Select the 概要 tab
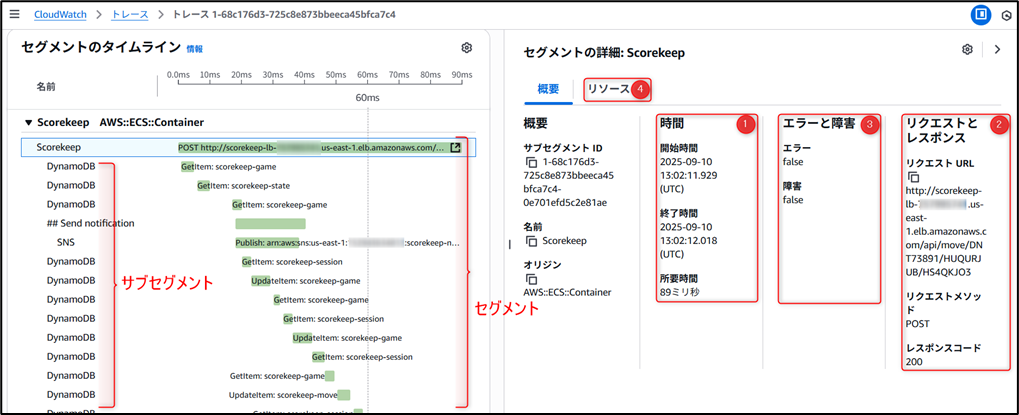The width and height of the screenshot is (1019, 415). [x=548, y=89]
